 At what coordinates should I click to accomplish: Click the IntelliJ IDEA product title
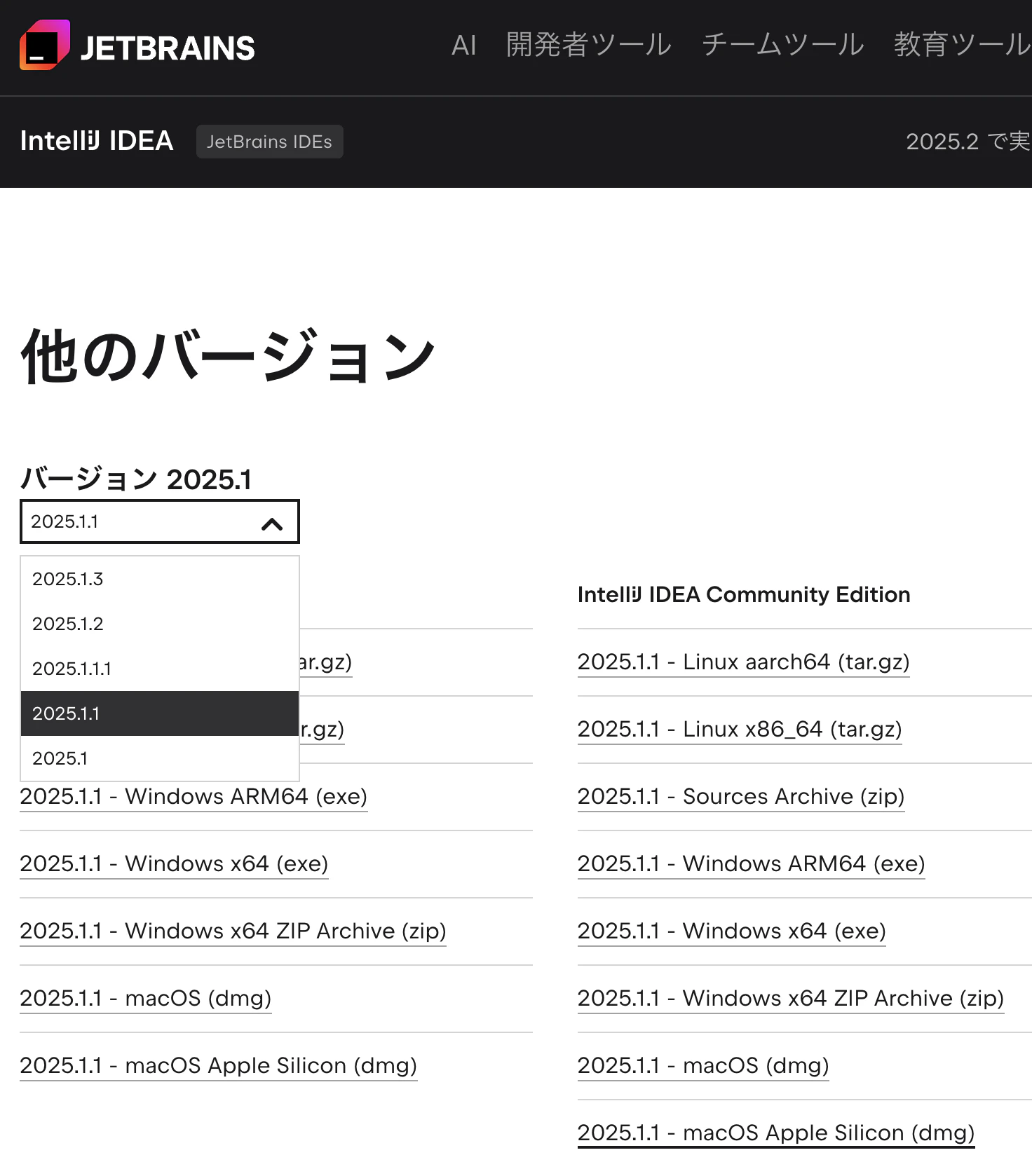[97, 141]
